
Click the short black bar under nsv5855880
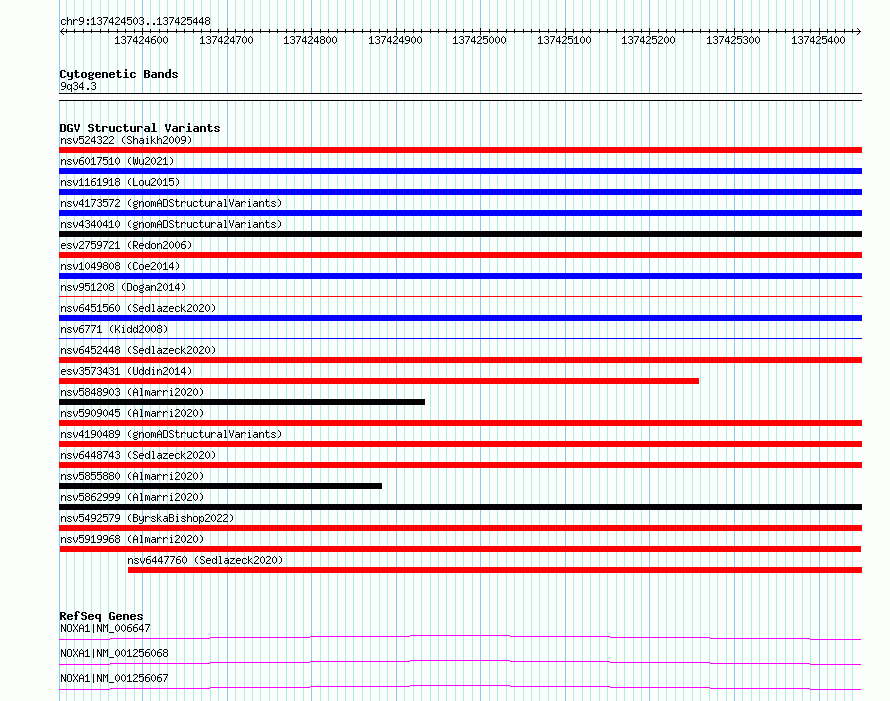[220, 486]
